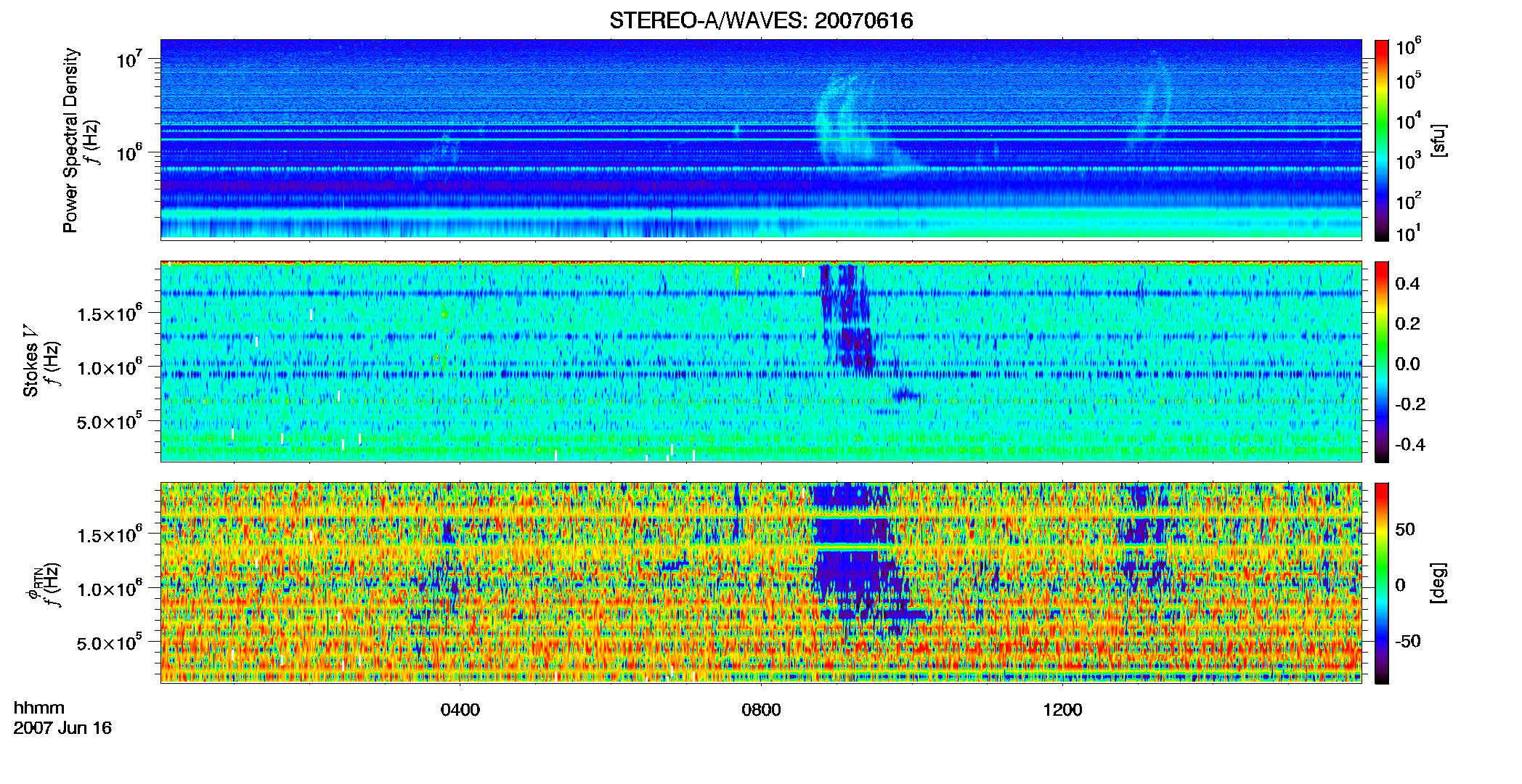Click the 5.0×10^5 tick of Stokes V panel
The width and height of the screenshot is (1522, 784).
point(109,422)
